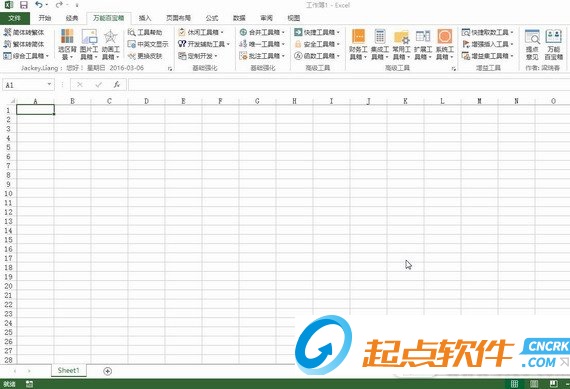Open 扩展工具箱 table icon toolbox
The image size is (570, 389).
pos(423,44)
